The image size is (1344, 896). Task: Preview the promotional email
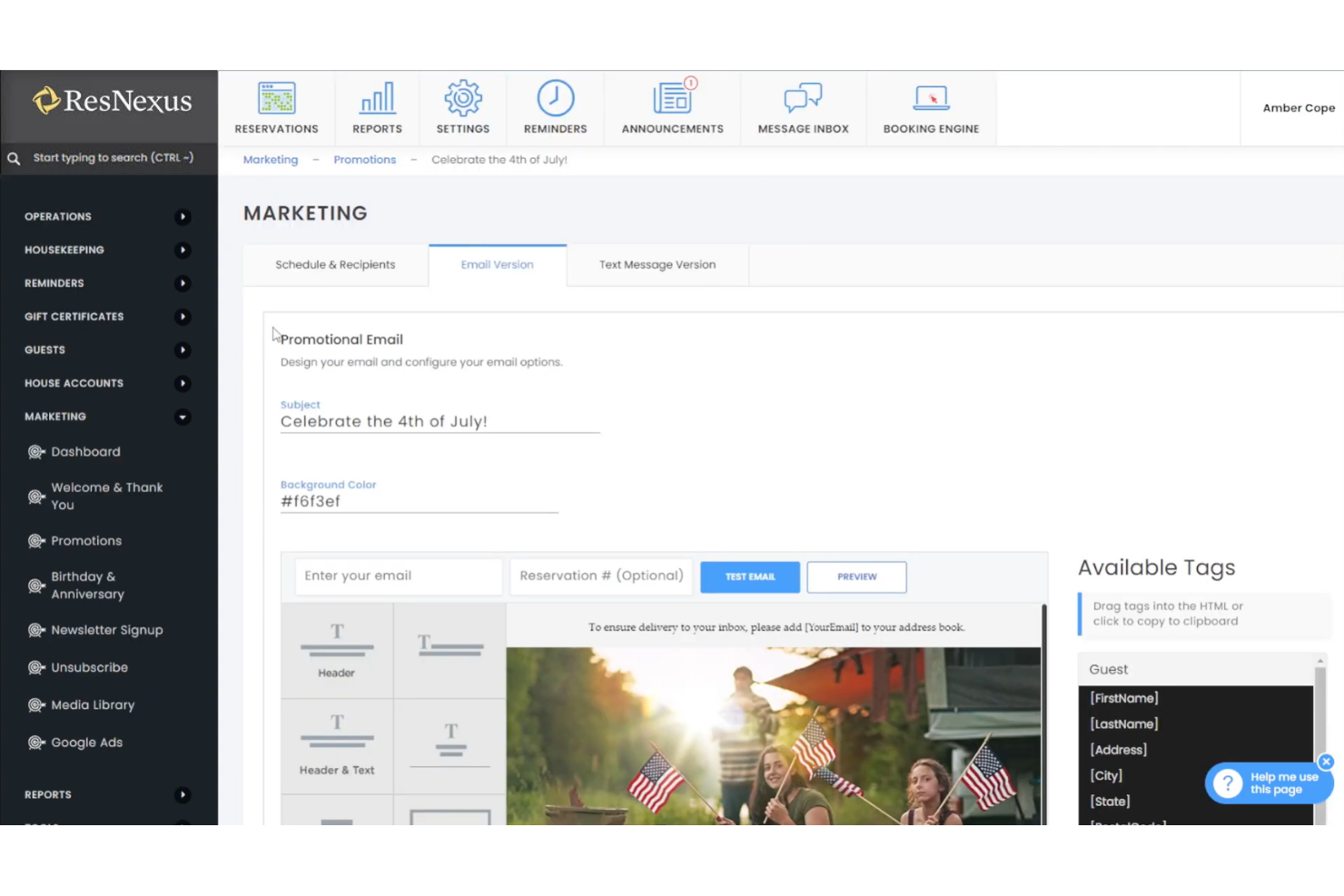(855, 576)
